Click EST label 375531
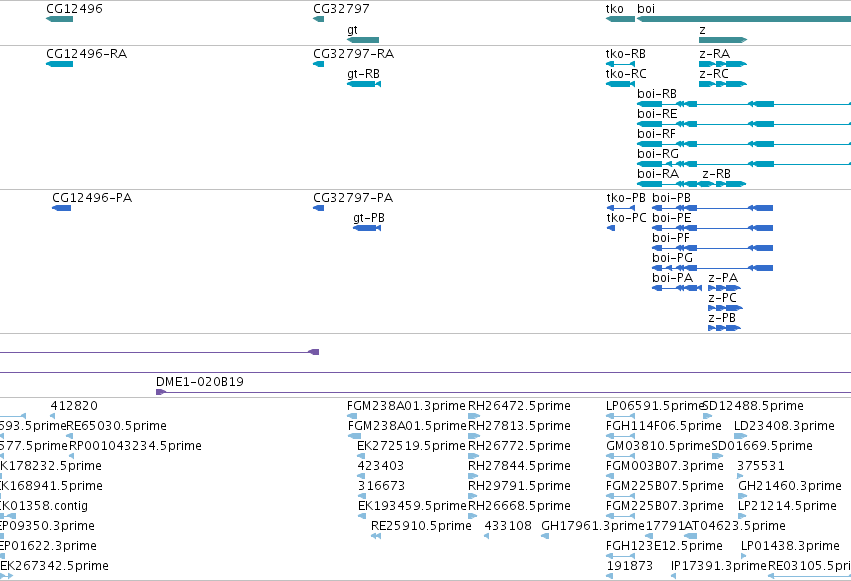The width and height of the screenshot is (851, 581). (x=760, y=466)
